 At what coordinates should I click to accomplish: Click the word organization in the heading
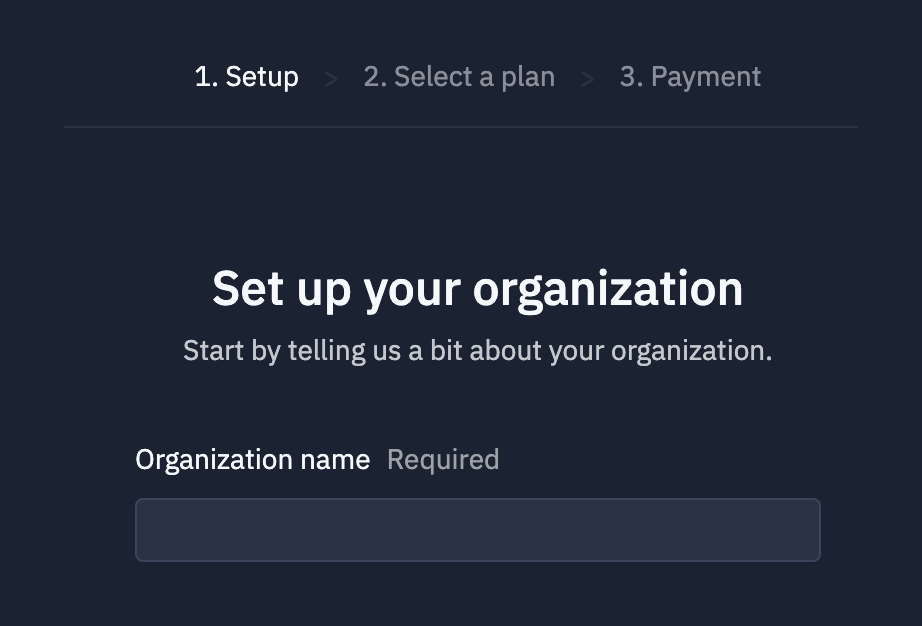(x=607, y=289)
